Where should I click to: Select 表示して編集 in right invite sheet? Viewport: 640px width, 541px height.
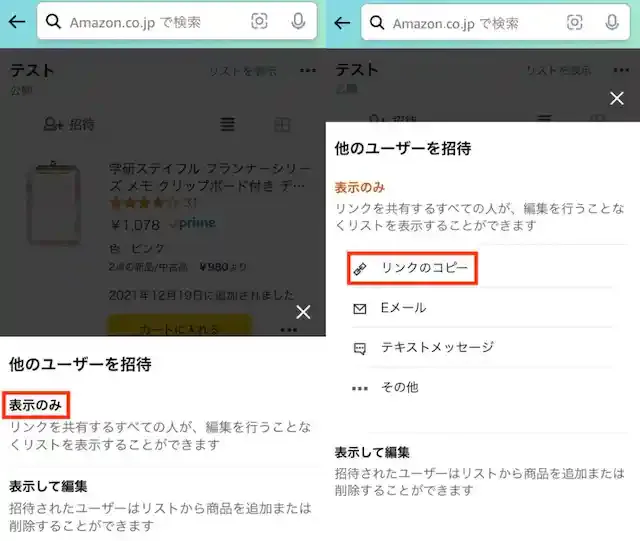372,452
